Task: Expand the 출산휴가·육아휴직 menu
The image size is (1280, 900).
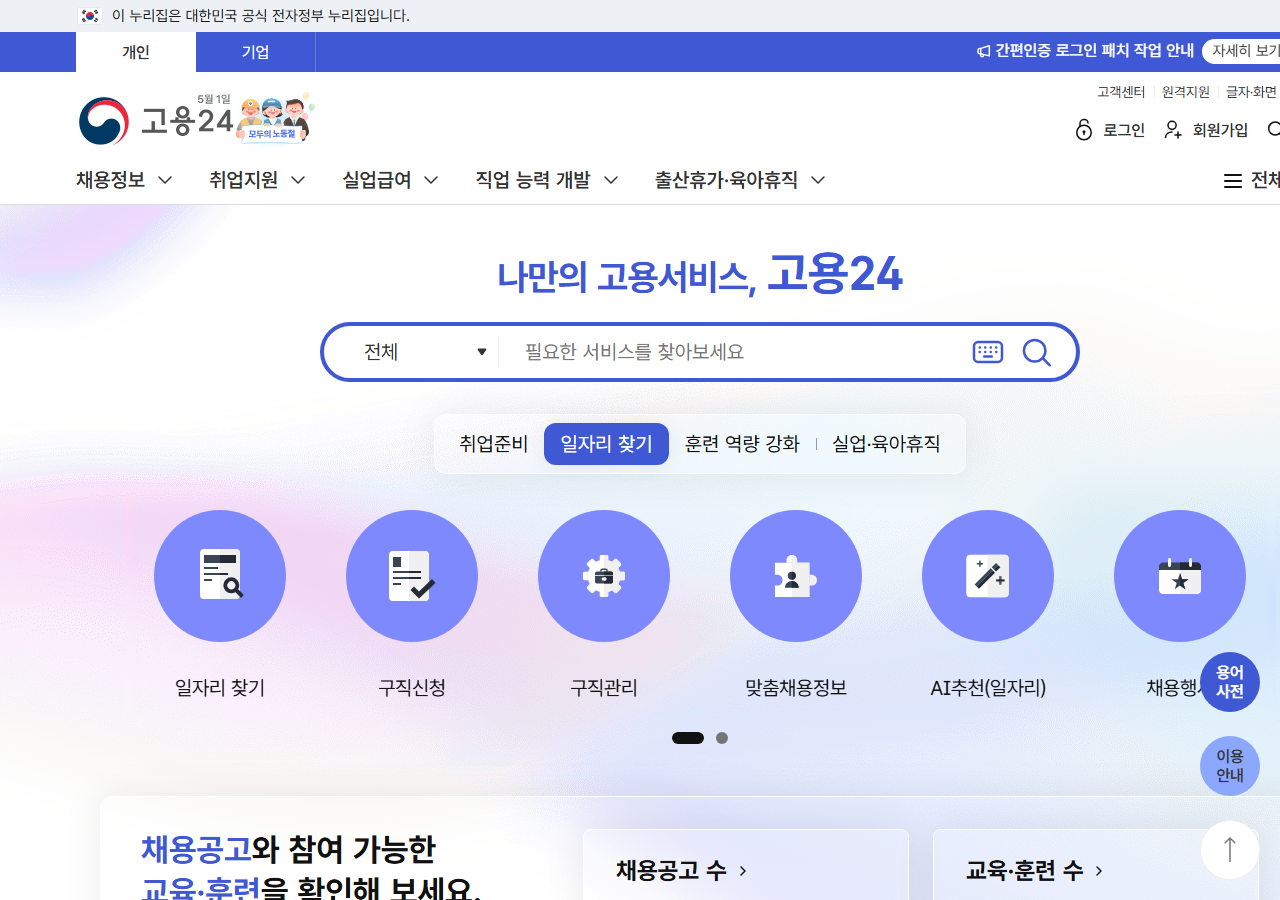Action: (x=740, y=180)
